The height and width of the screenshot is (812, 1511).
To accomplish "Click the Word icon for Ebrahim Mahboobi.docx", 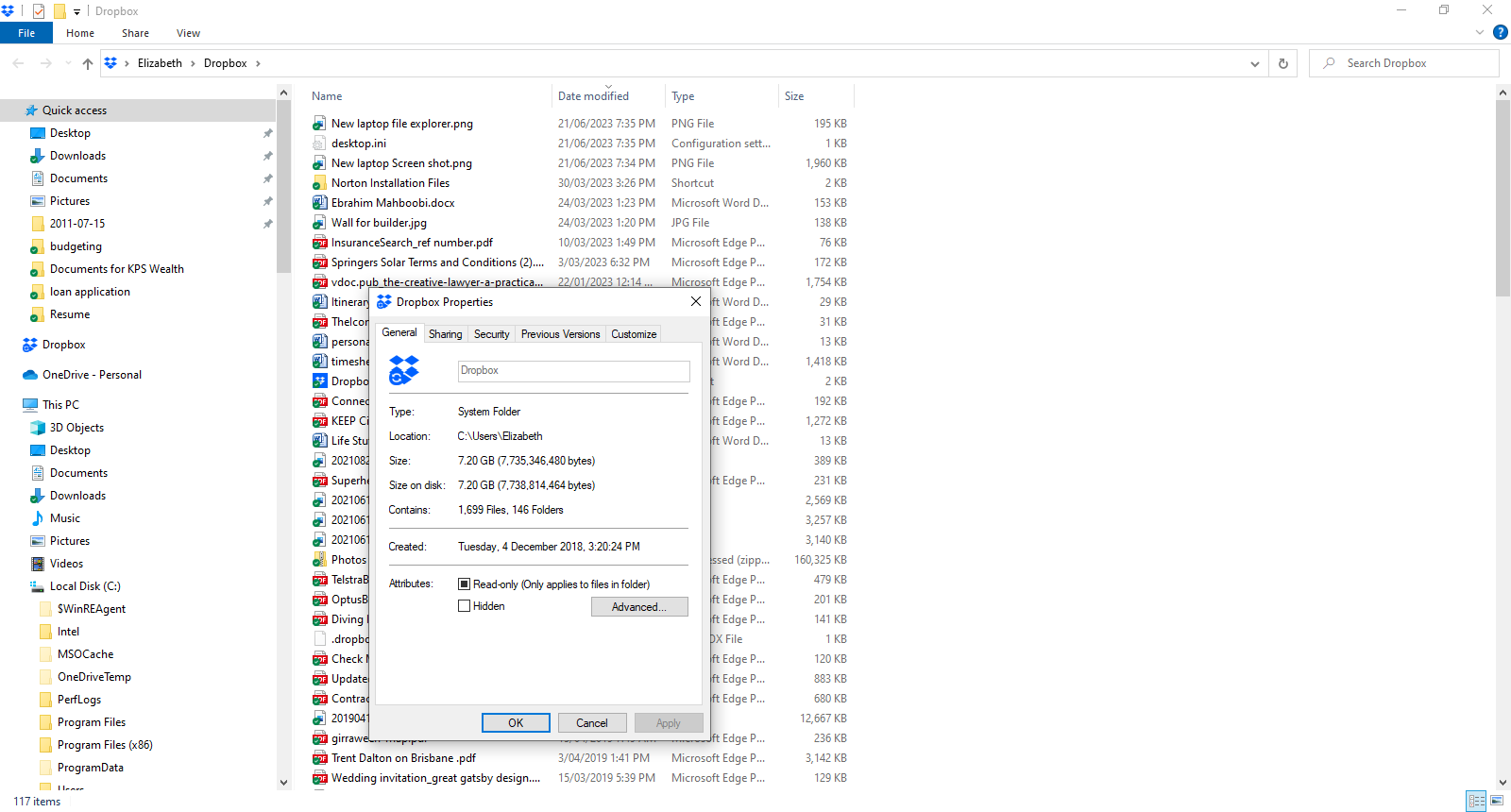I will pyautogui.click(x=320, y=203).
